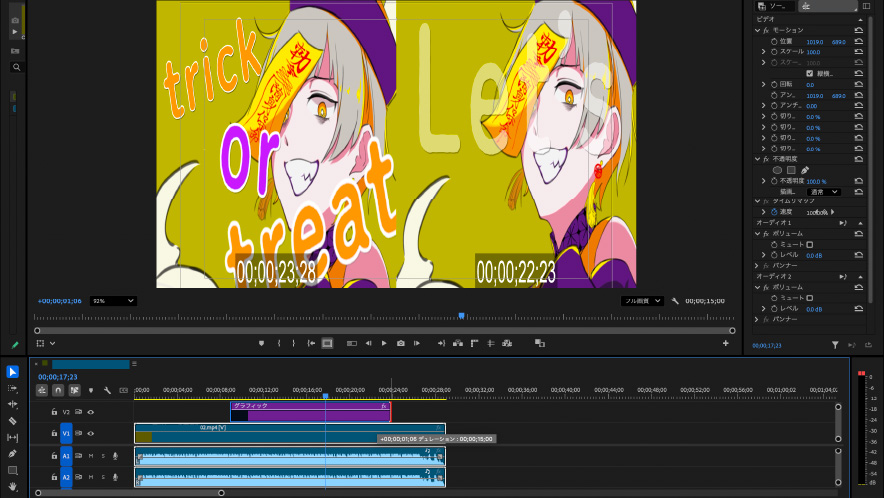Click the purple graphic clip on V2

(310, 411)
